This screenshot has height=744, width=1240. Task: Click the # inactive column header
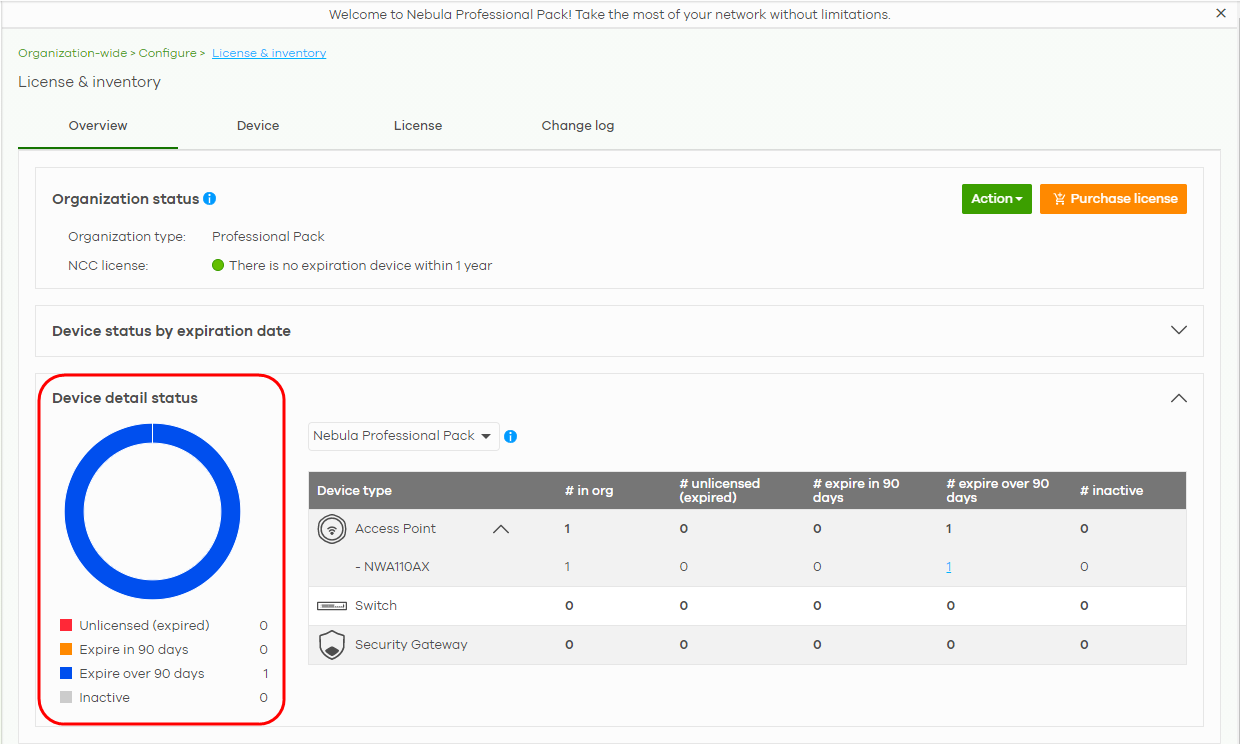click(x=1111, y=491)
